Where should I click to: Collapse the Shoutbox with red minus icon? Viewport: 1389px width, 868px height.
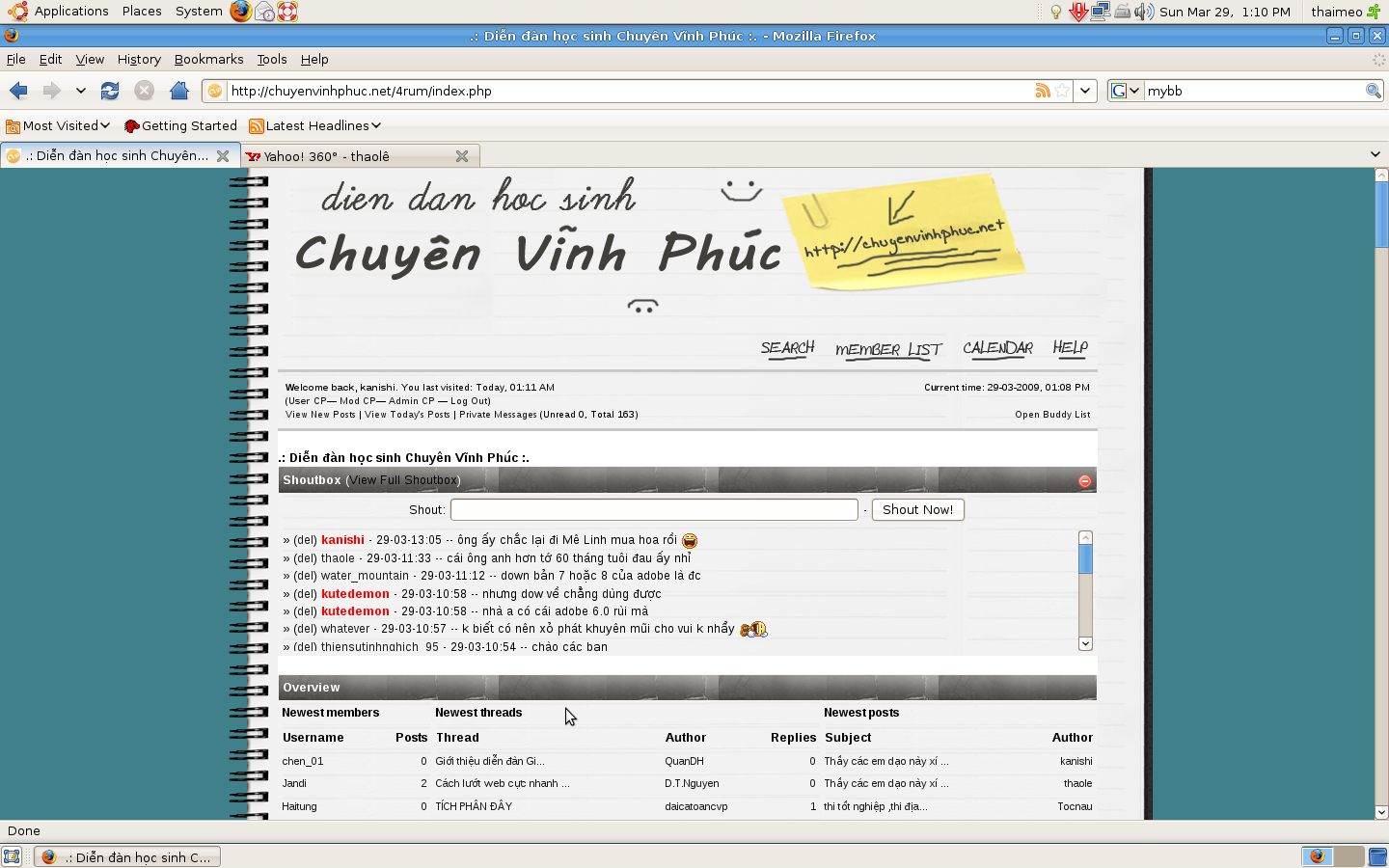[x=1085, y=480]
